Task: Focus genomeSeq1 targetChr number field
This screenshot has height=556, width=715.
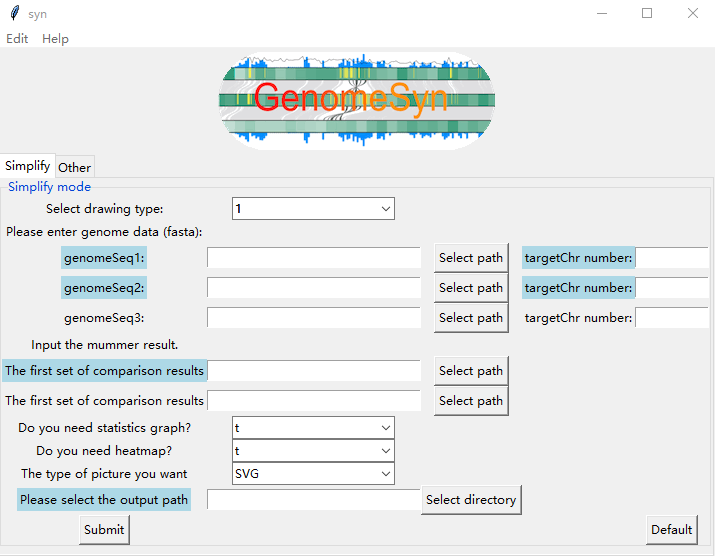Action: 672,258
